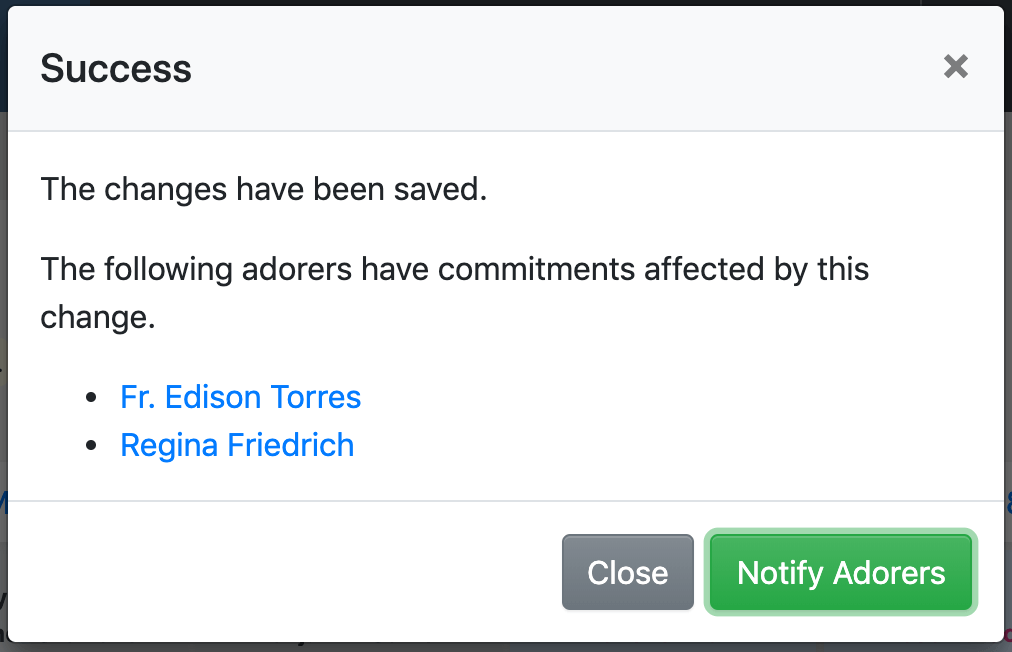Click the Success dialog title
This screenshot has width=1012, height=652.
[116, 69]
